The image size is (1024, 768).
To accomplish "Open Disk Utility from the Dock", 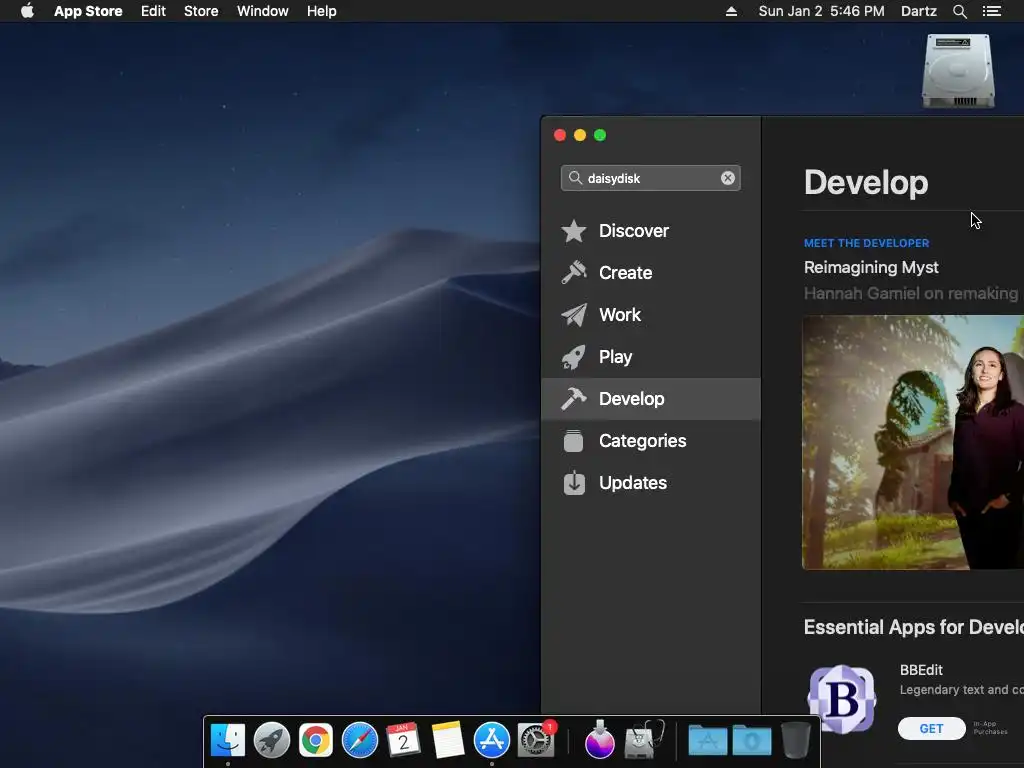I will point(644,740).
